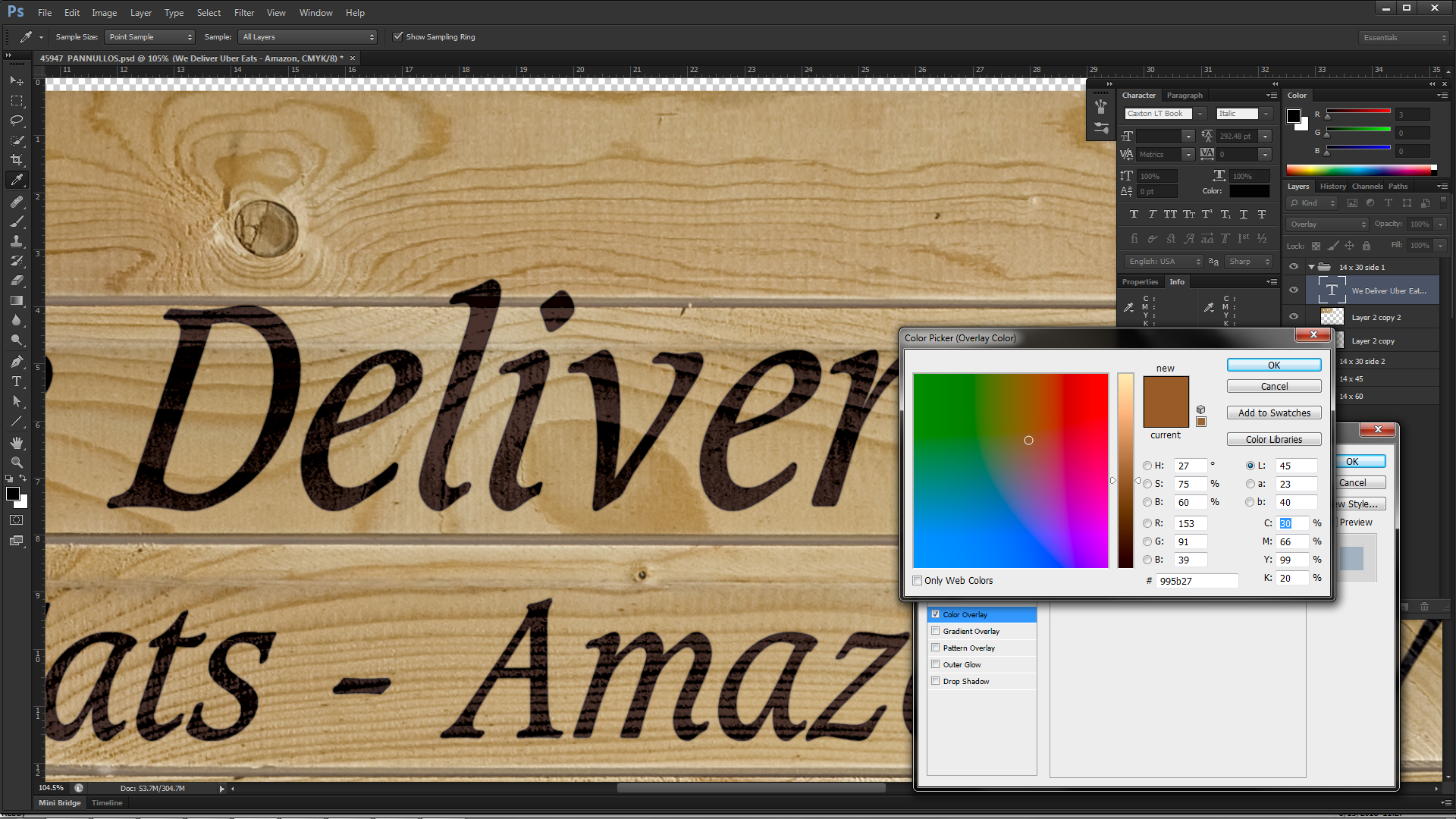Enable Only Web Colors checkbox
Screen dimensions: 1456x819
(918, 581)
